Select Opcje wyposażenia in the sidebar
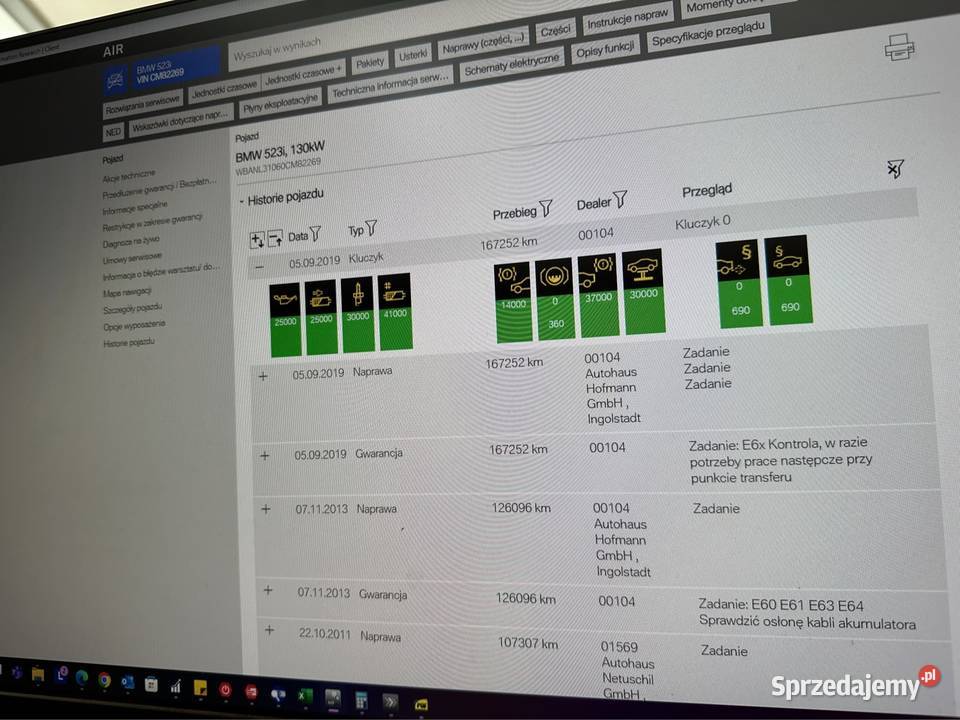Screen dimensions: 960x720 point(134,326)
